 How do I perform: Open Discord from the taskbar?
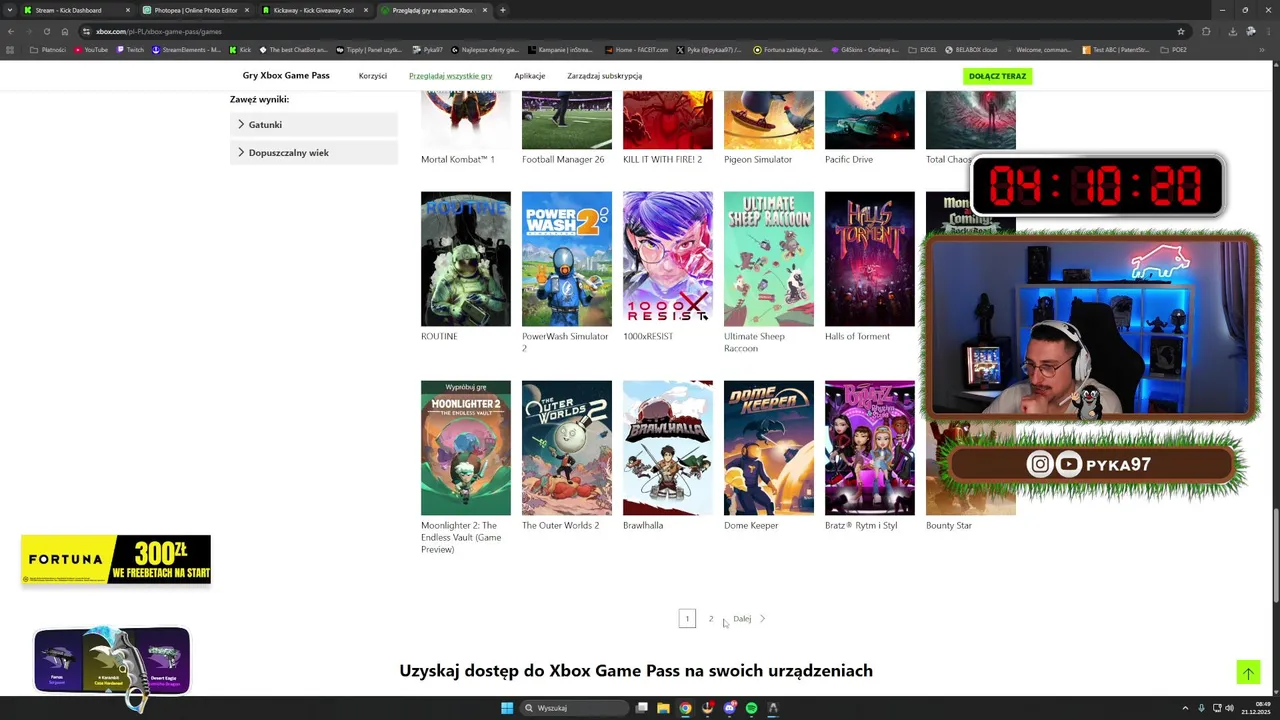point(729,708)
